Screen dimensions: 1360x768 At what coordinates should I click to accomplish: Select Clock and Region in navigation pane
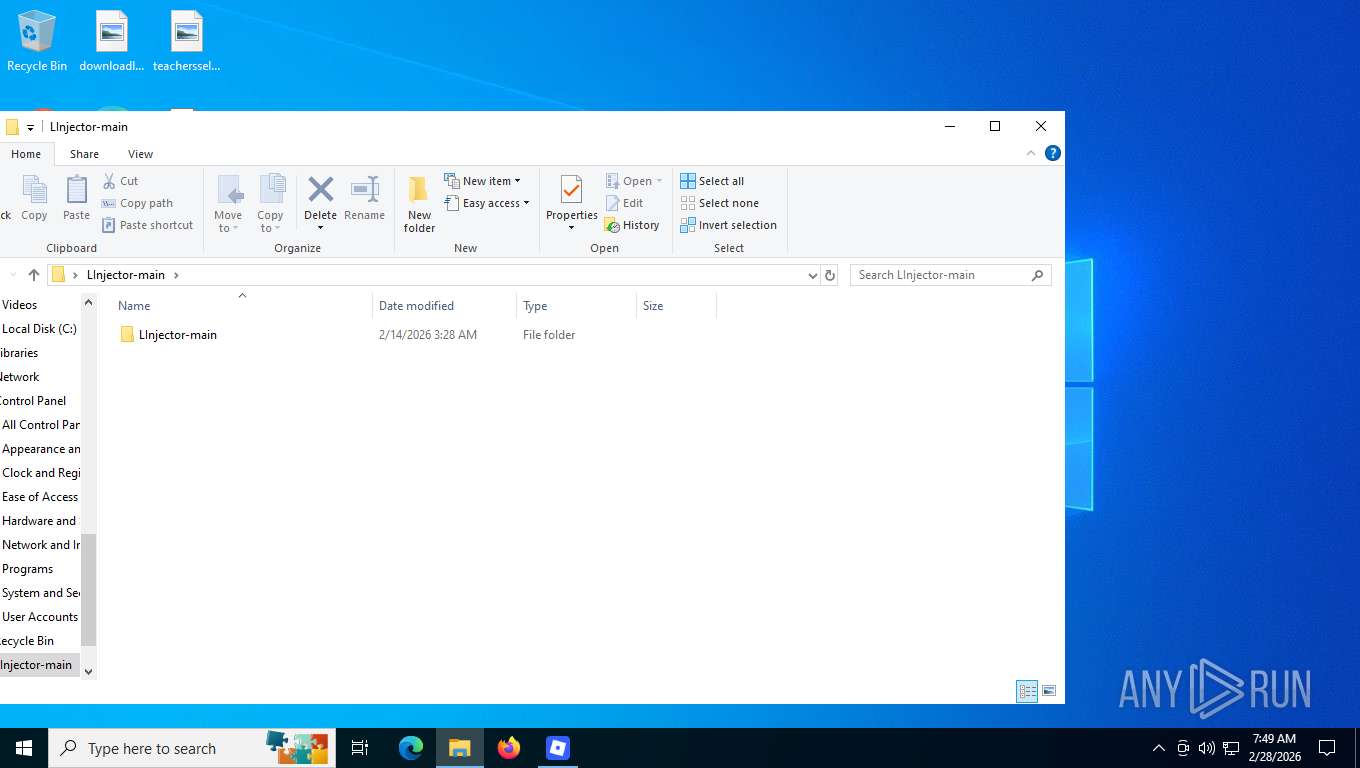tap(40, 473)
